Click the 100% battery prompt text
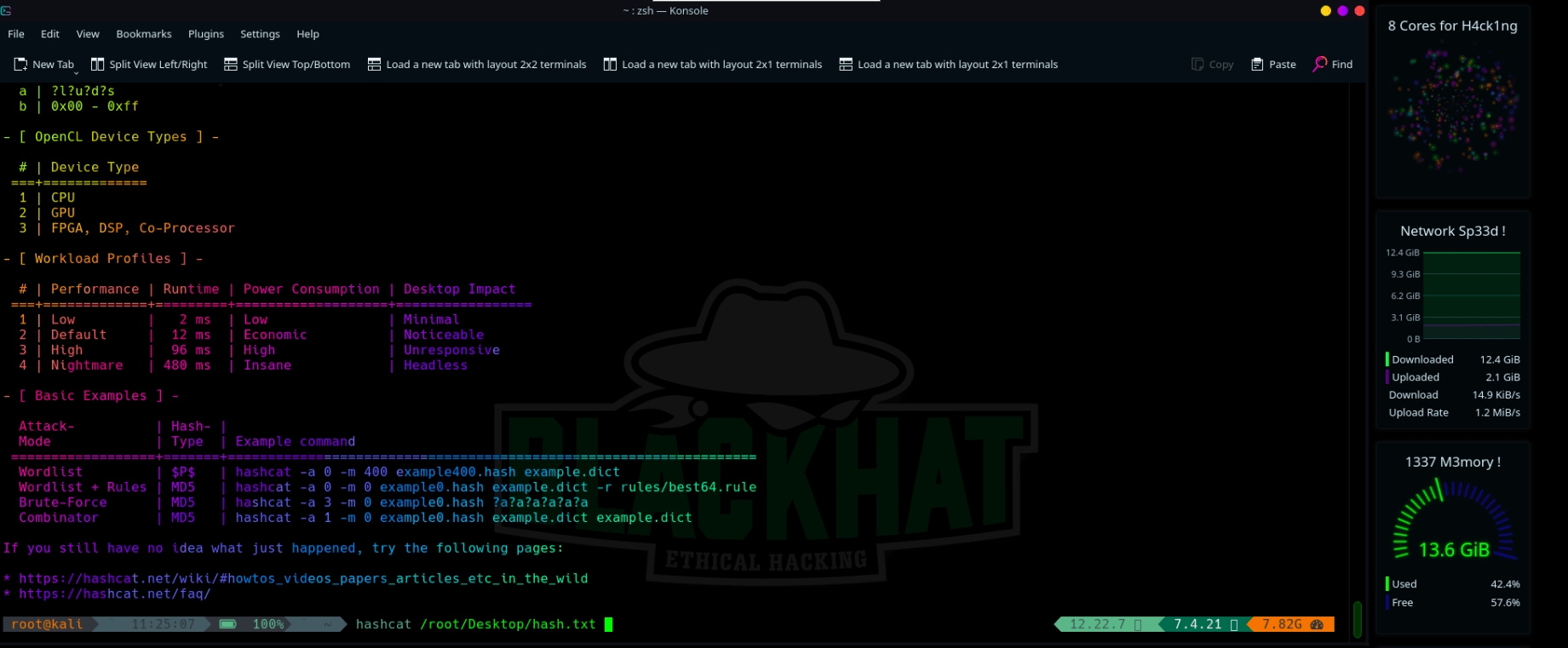This screenshot has height=648, width=1568. 268,624
